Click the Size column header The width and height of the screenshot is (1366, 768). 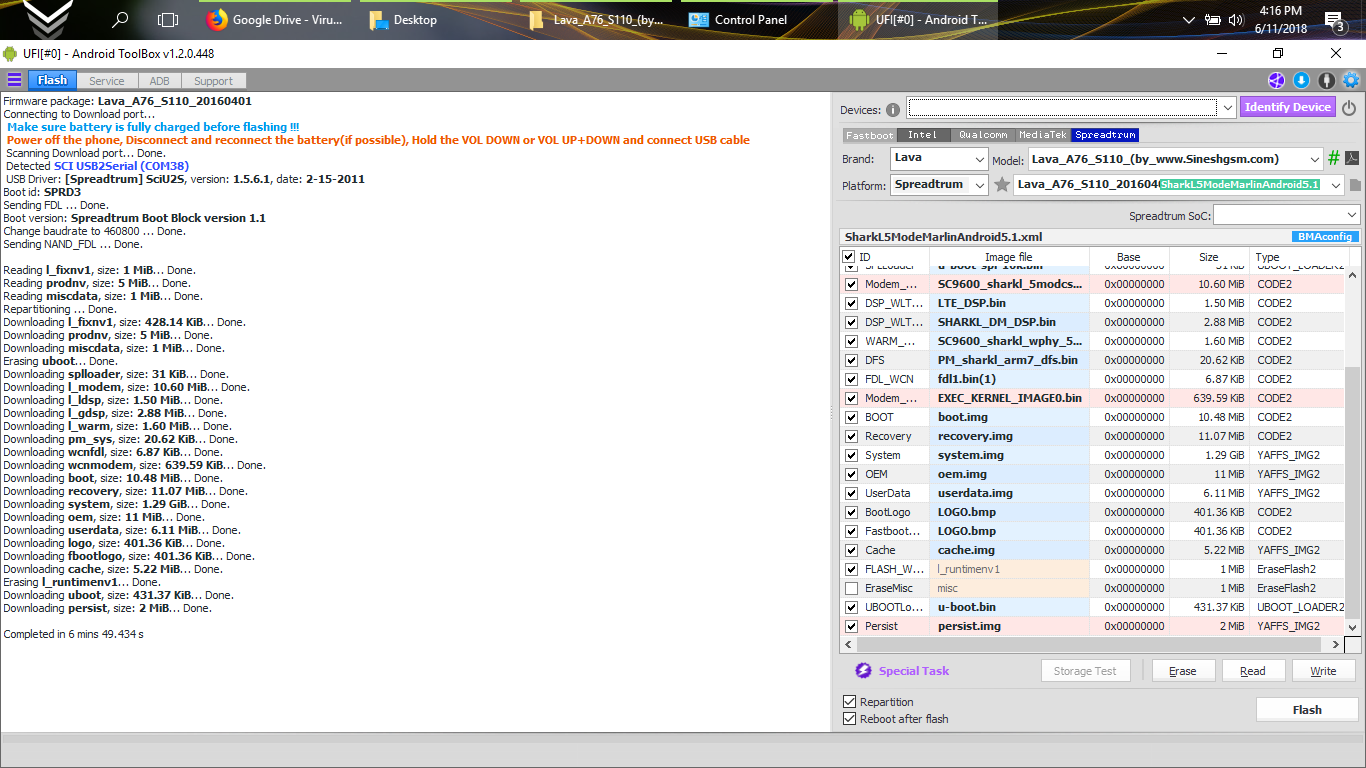pyautogui.click(x=1209, y=257)
